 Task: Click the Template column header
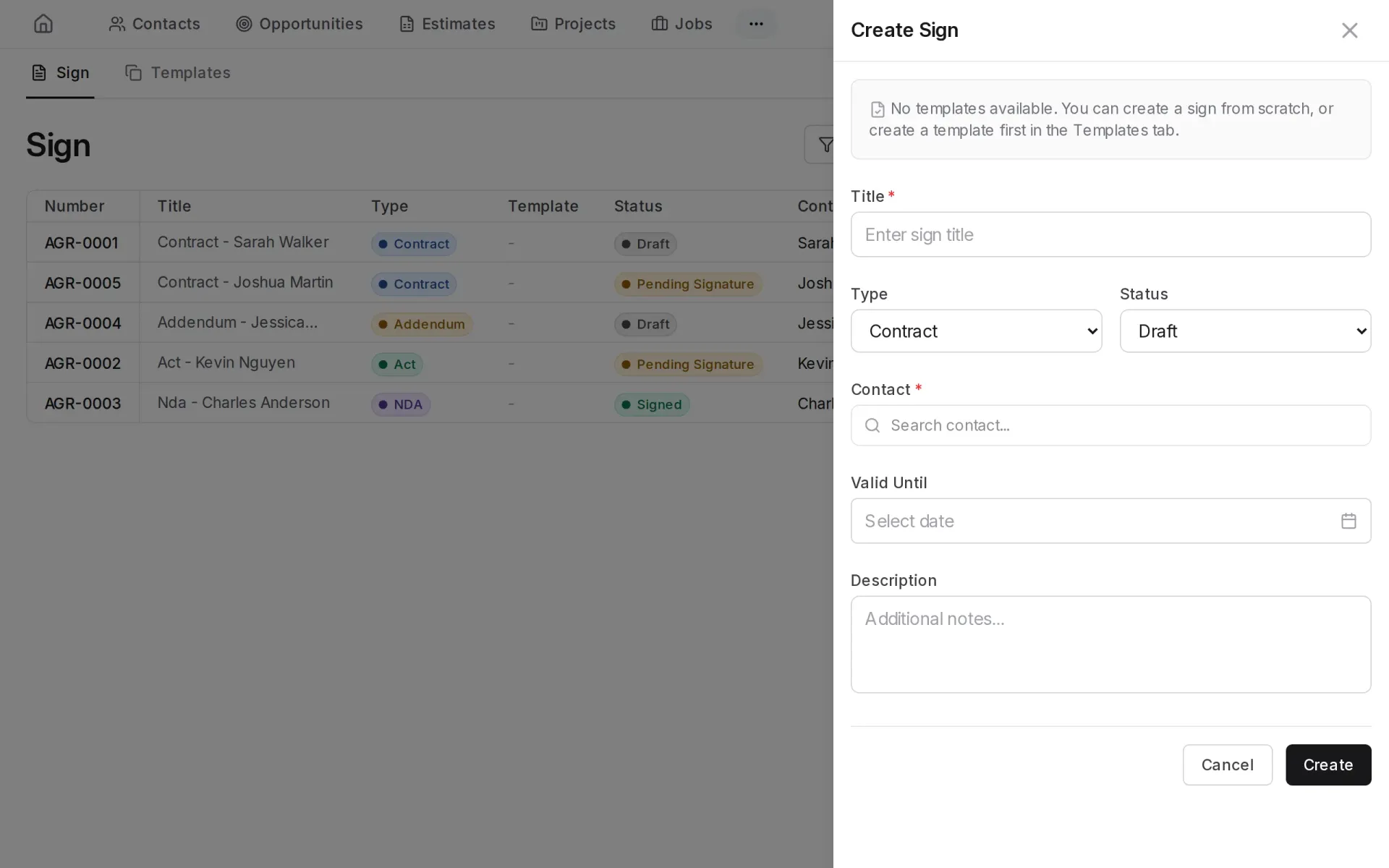pyautogui.click(x=543, y=206)
